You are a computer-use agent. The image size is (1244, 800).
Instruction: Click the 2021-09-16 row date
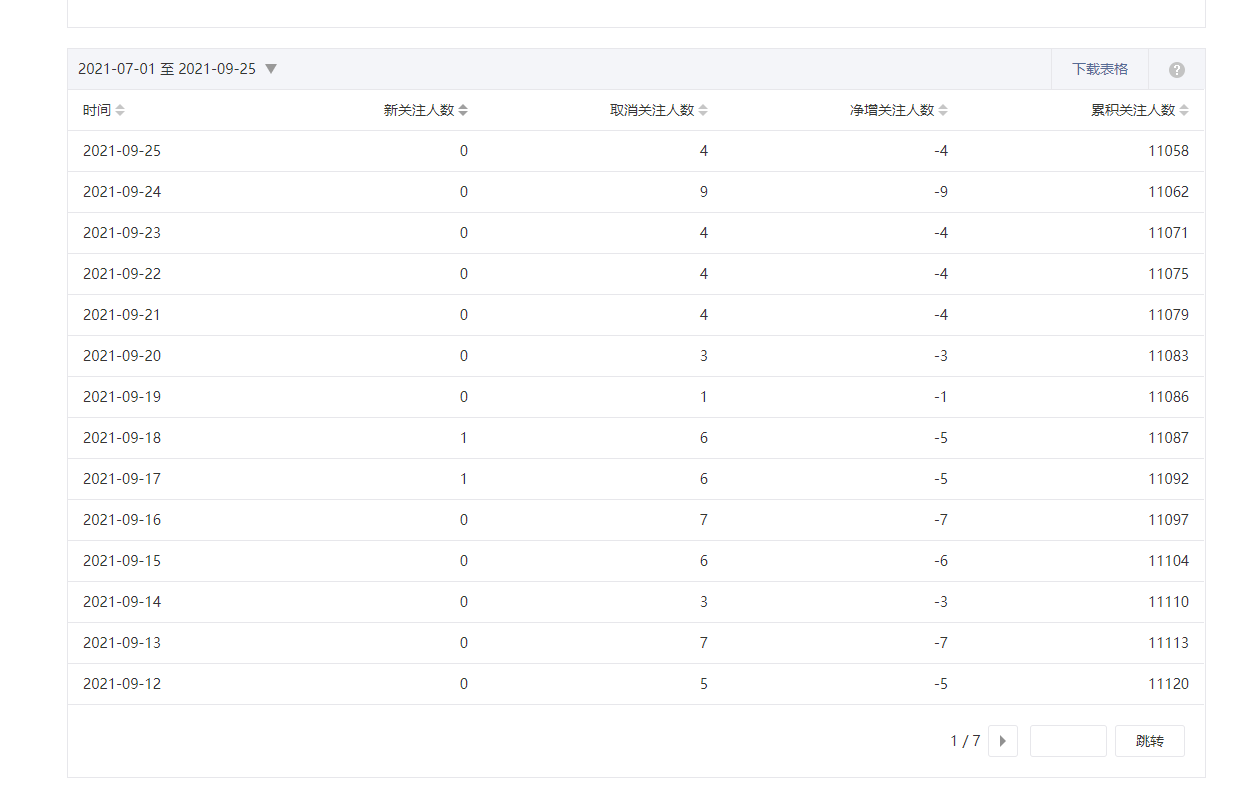click(x=122, y=520)
